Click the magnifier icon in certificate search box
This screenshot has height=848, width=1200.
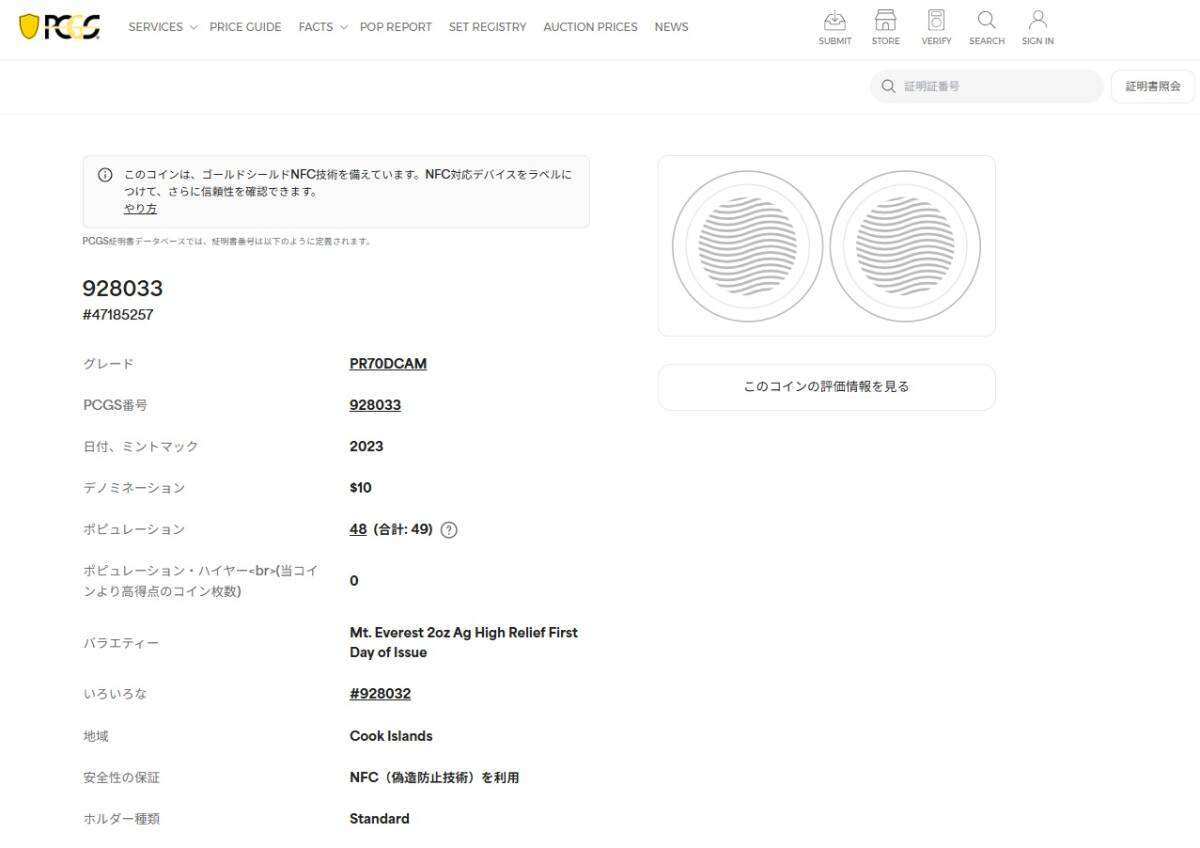tap(888, 87)
